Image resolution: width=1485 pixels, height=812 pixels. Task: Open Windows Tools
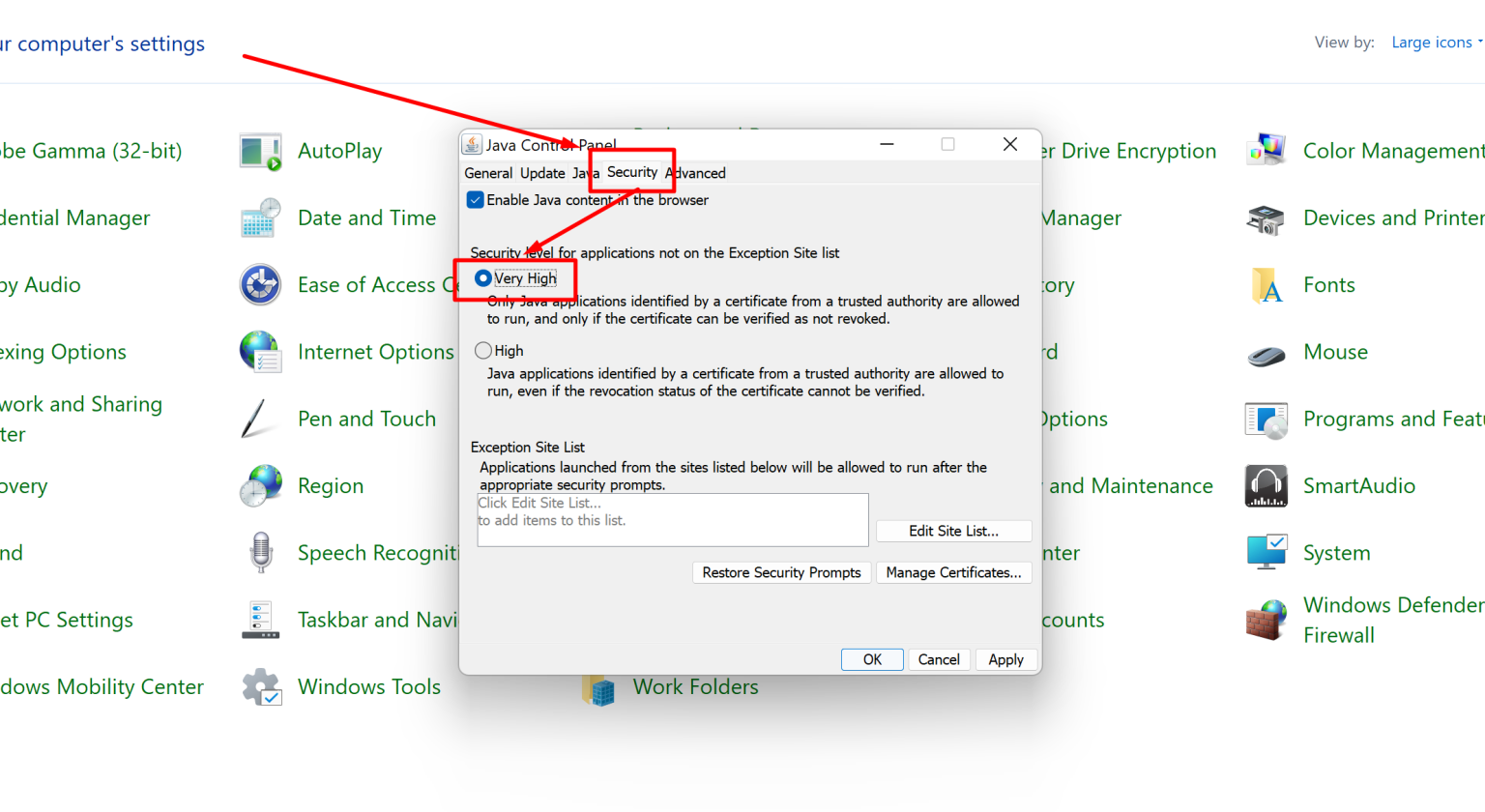[369, 686]
